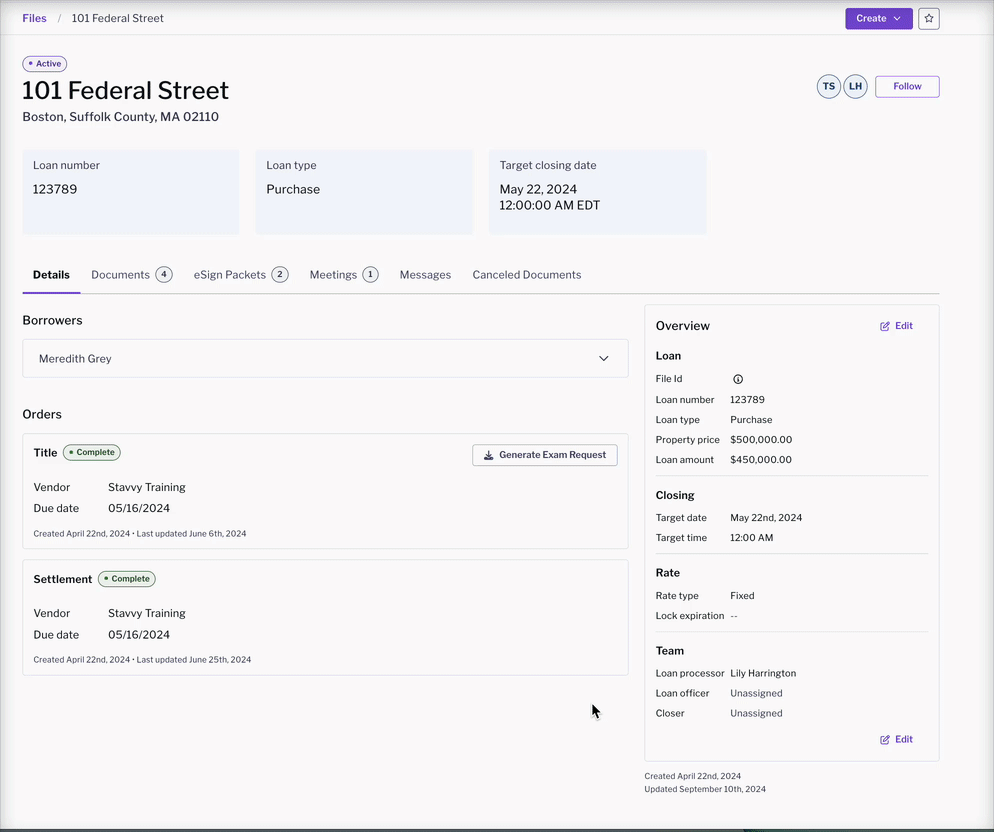Click the Unassigned Closer value
The image size is (994, 832).
(x=756, y=713)
